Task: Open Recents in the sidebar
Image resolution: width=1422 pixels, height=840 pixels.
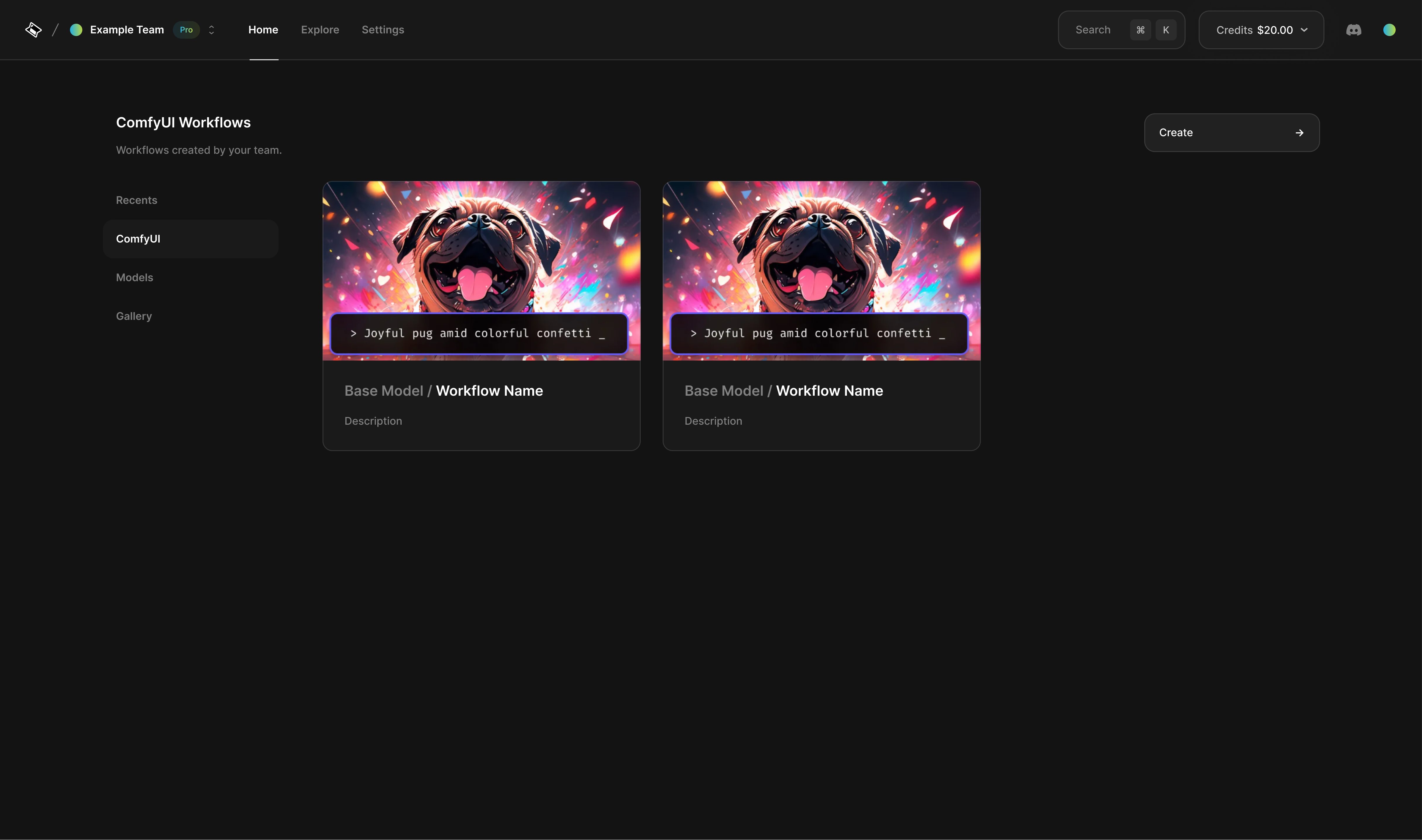Action: click(x=137, y=200)
